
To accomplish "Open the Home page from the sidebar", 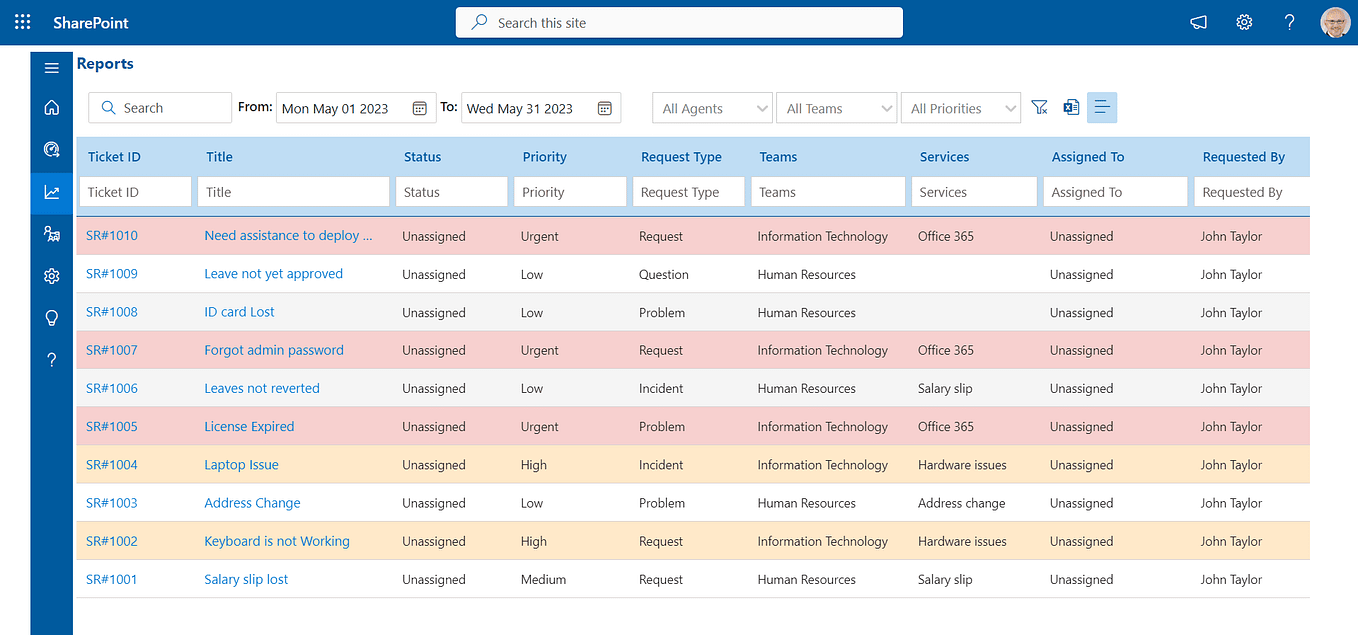I will coord(51,107).
